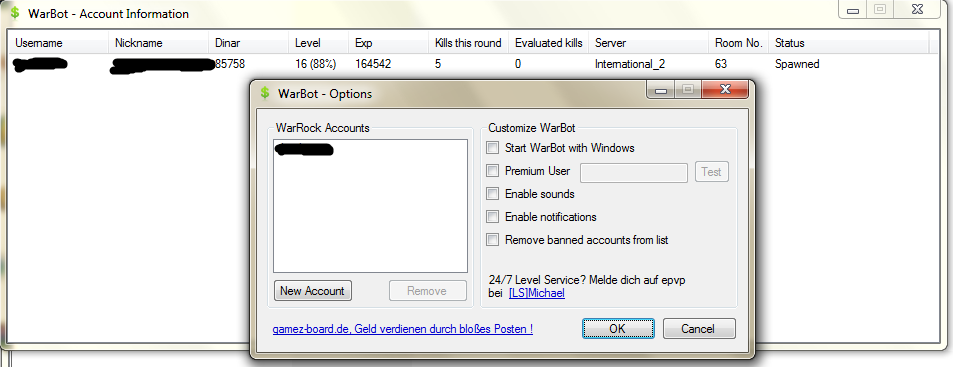Click the Kills this round value 5
The height and width of the screenshot is (367, 953).
pos(438,64)
